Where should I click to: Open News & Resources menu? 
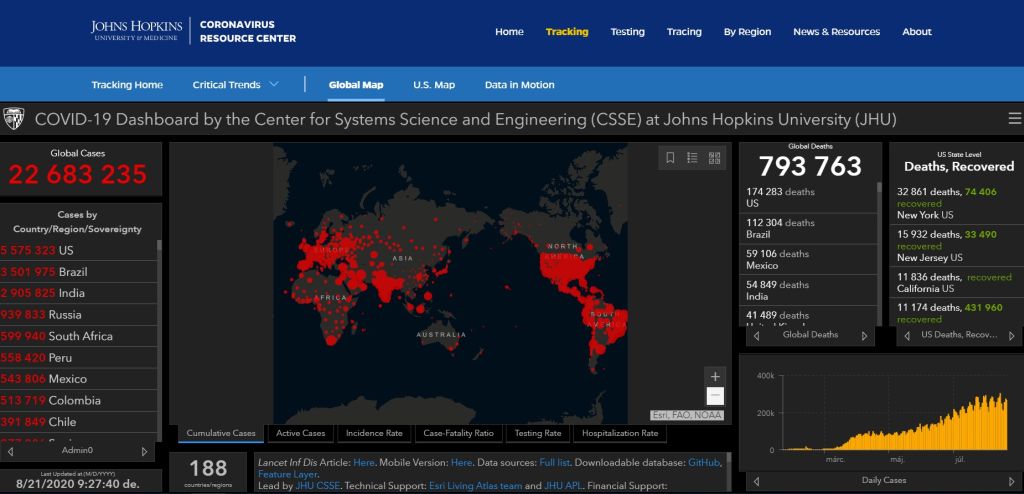click(x=837, y=31)
